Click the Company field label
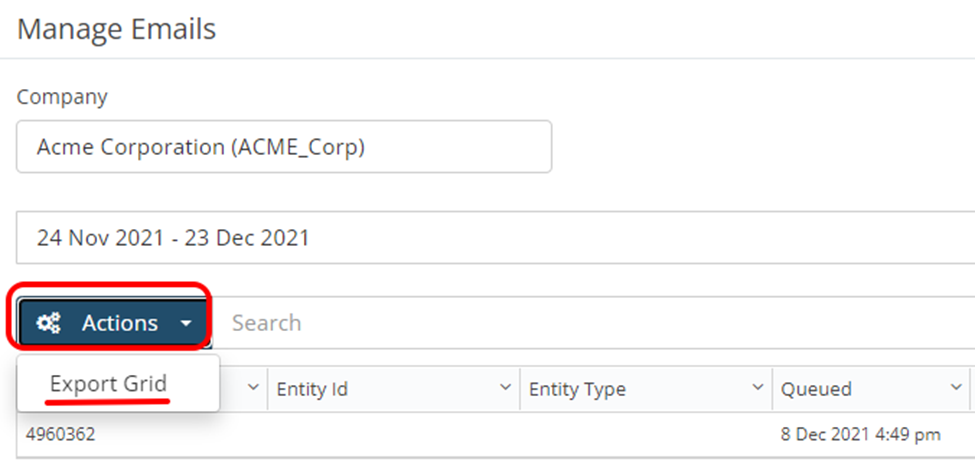 point(62,97)
